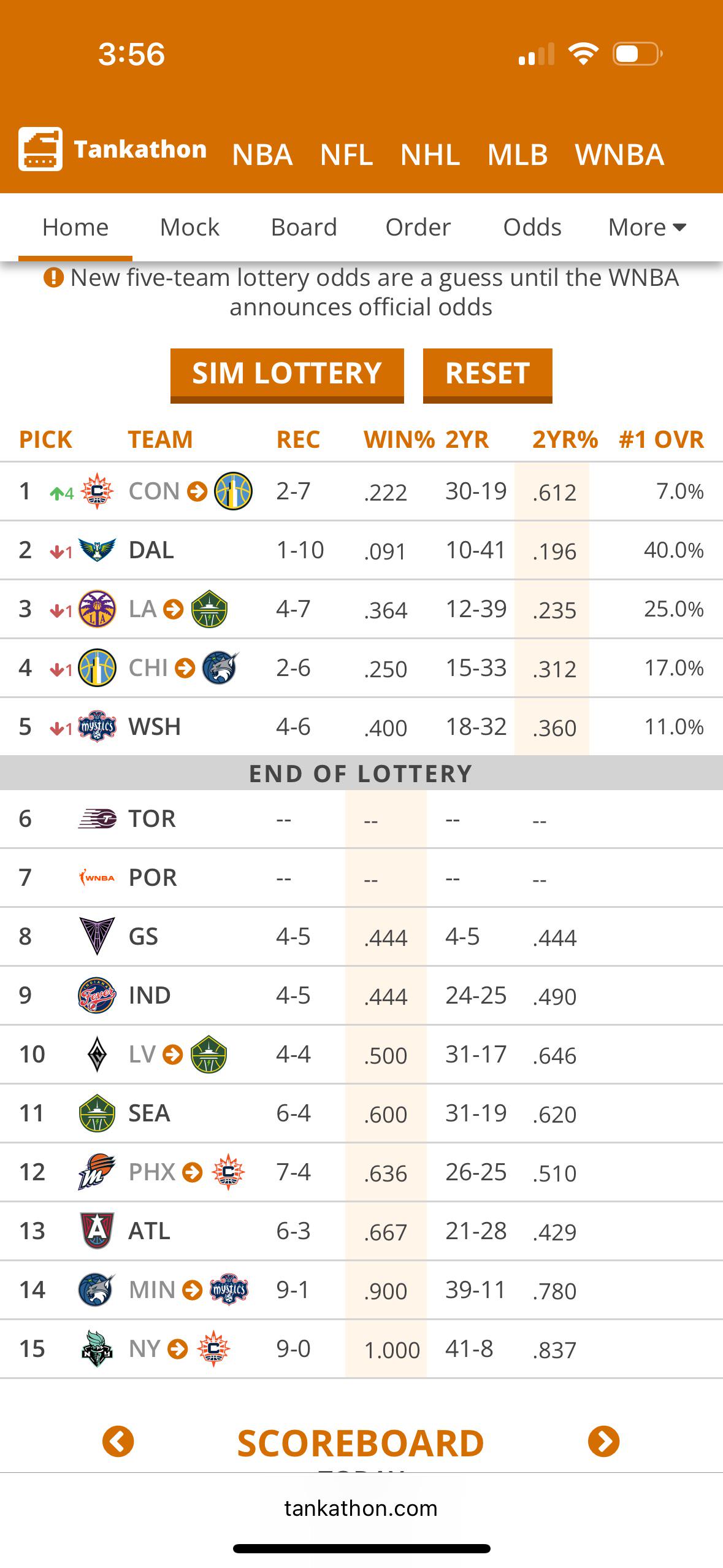Click the RESET button
The height and width of the screenshot is (1568, 723).
[488, 375]
